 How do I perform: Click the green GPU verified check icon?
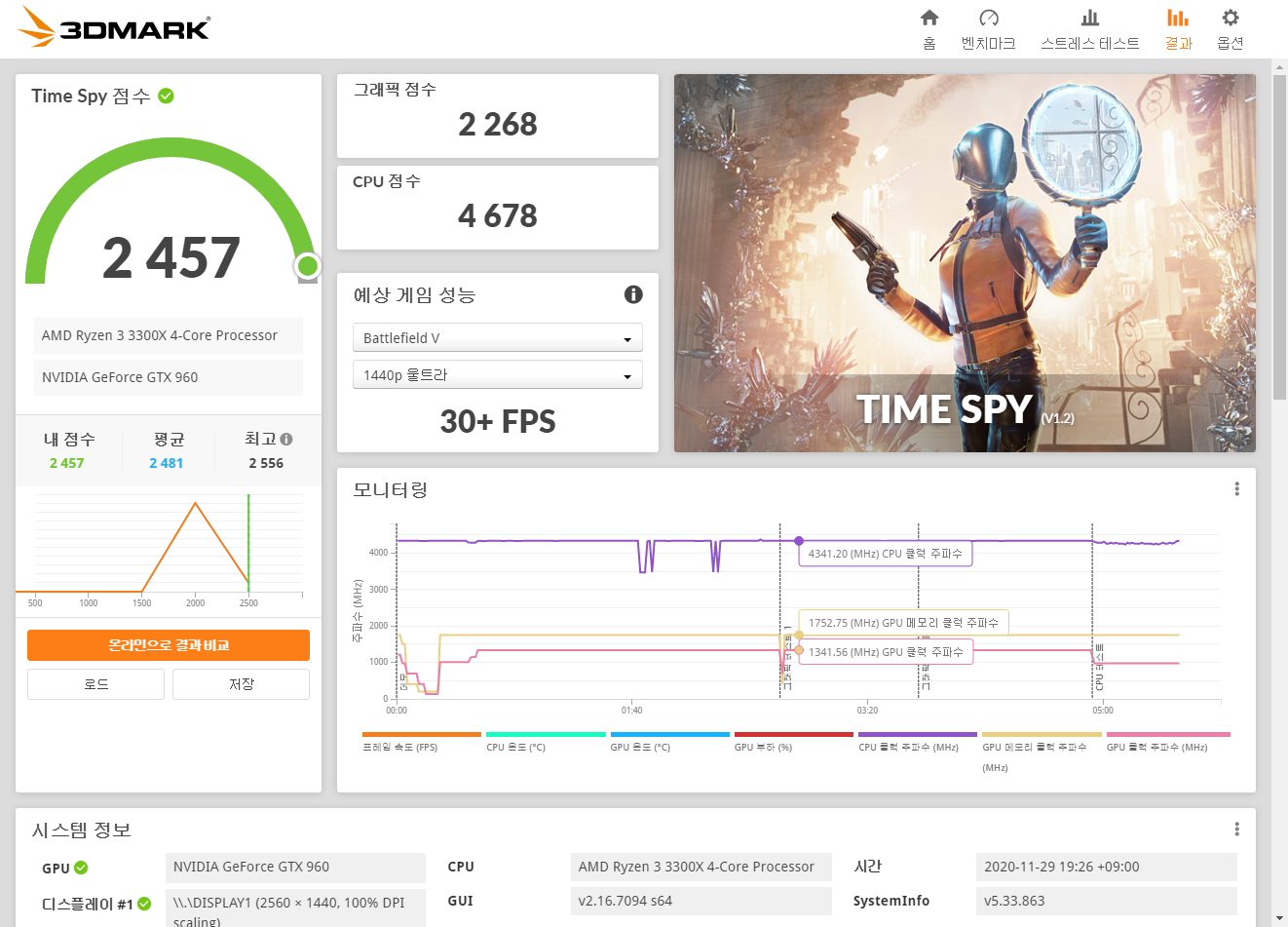pos(81,868)
